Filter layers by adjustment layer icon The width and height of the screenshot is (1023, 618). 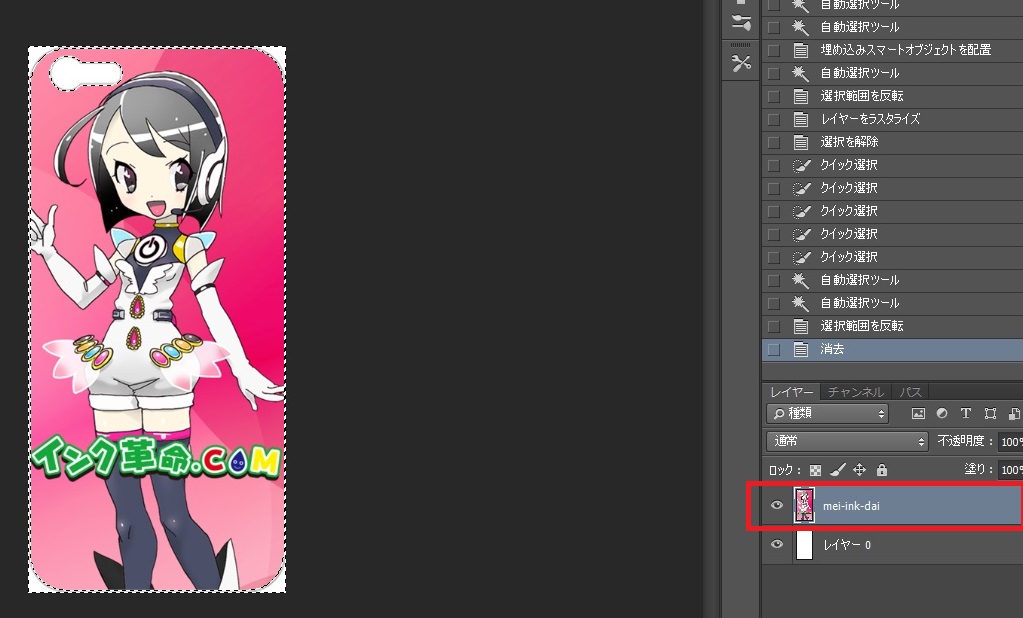click(941, 413)
